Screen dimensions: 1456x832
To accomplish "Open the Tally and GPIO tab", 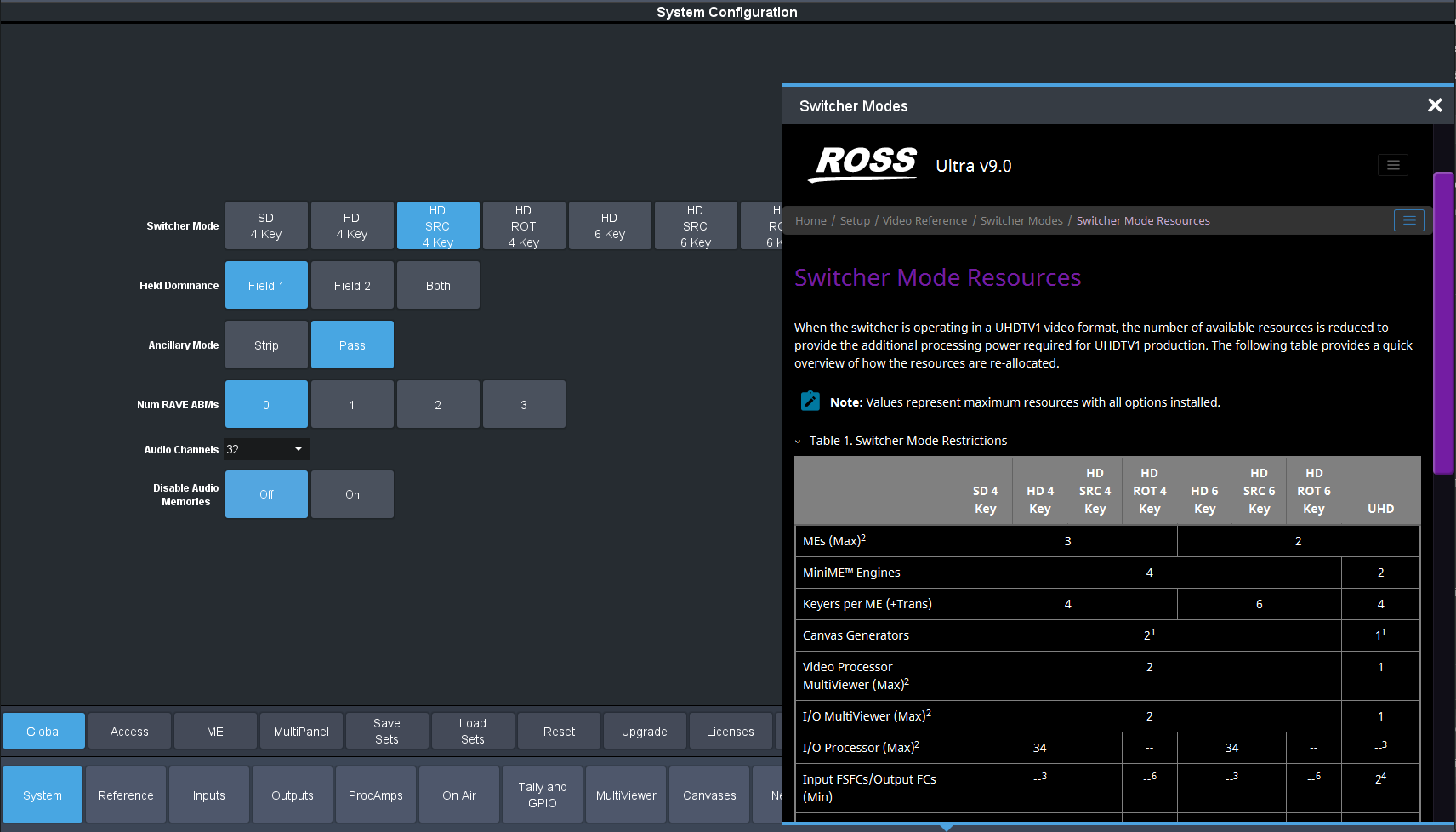I will coord(542,795).
